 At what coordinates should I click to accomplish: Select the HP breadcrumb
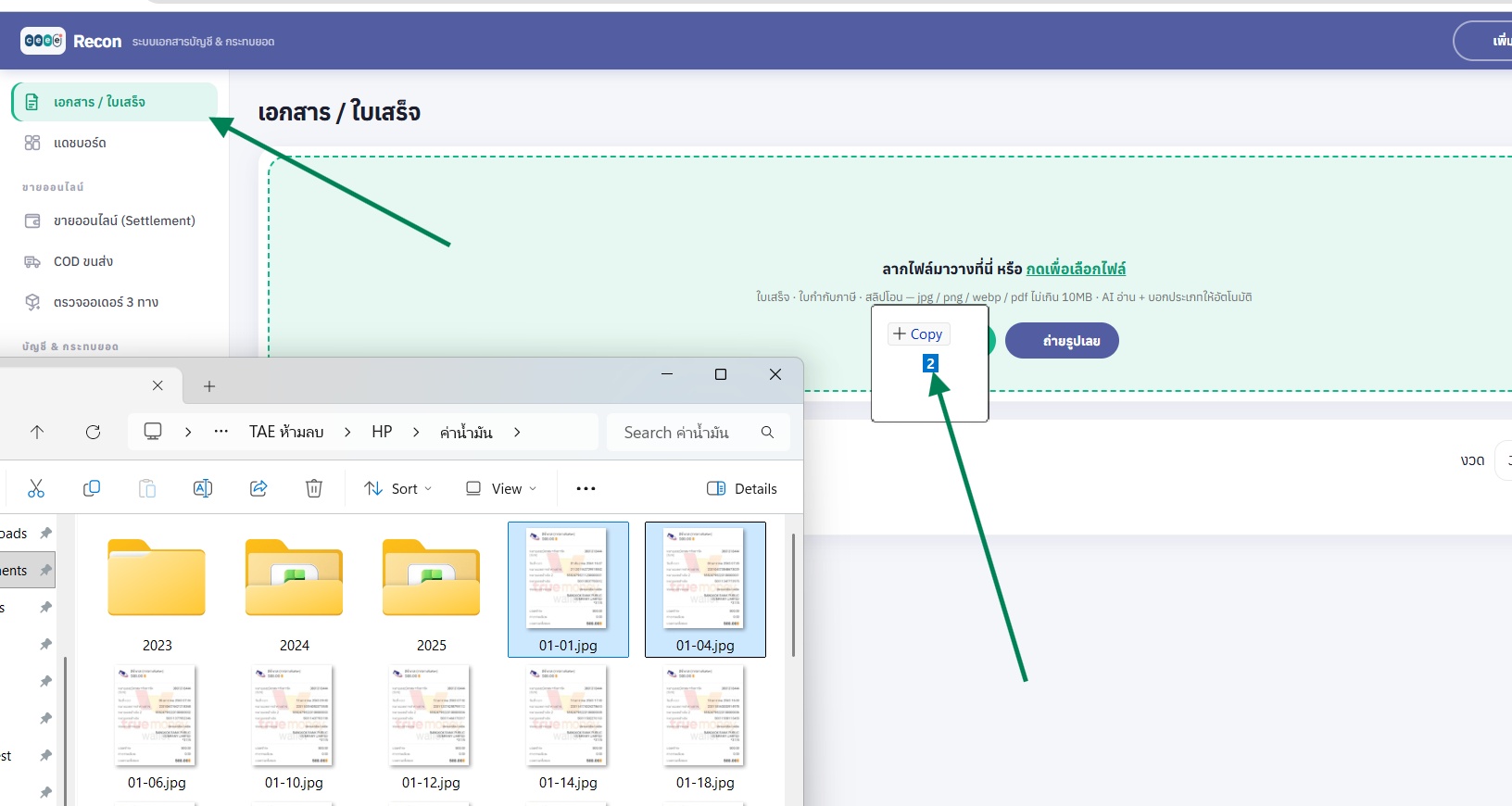coord(382,432)
